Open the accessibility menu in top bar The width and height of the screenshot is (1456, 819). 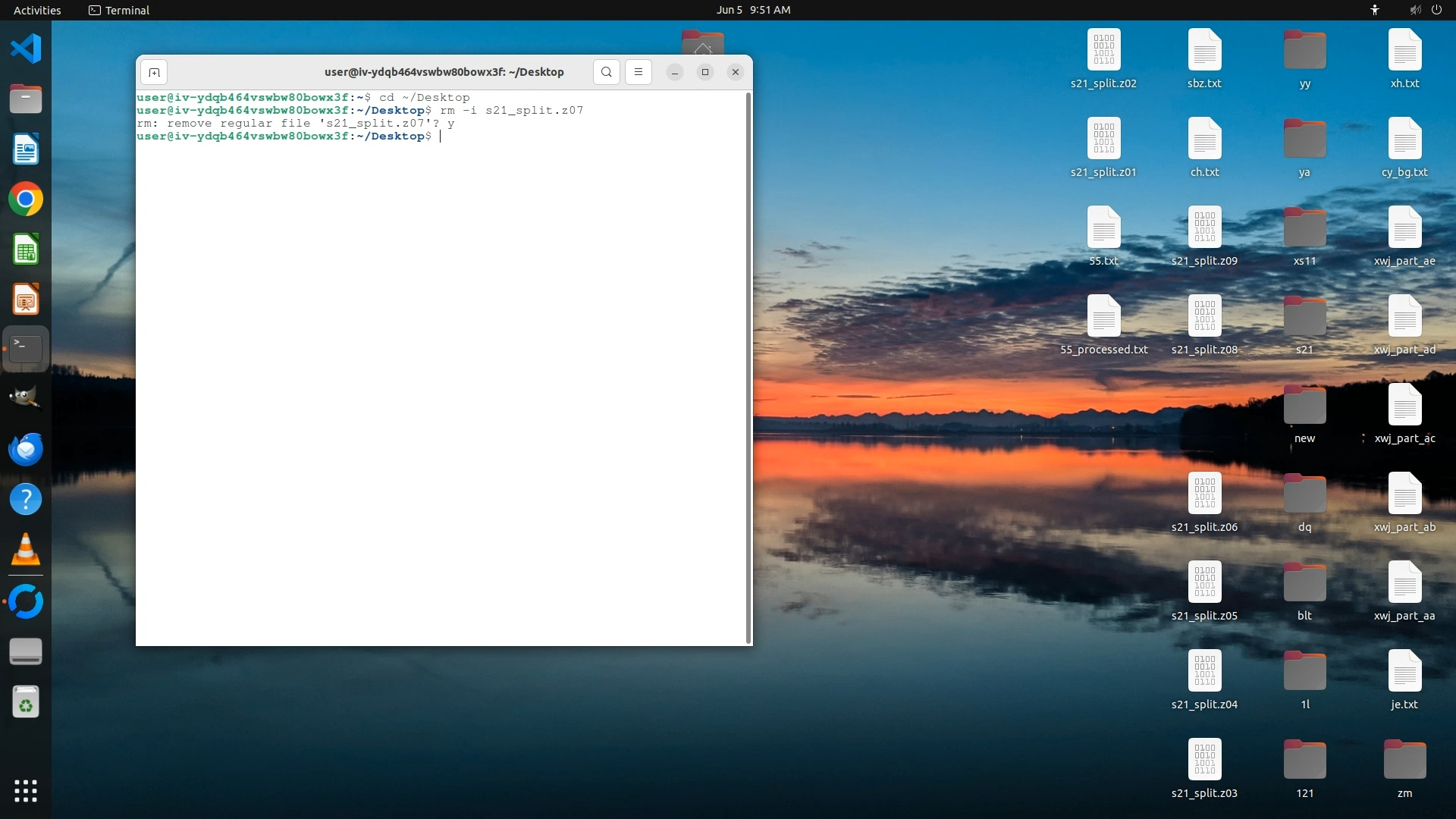[1375, 10]
